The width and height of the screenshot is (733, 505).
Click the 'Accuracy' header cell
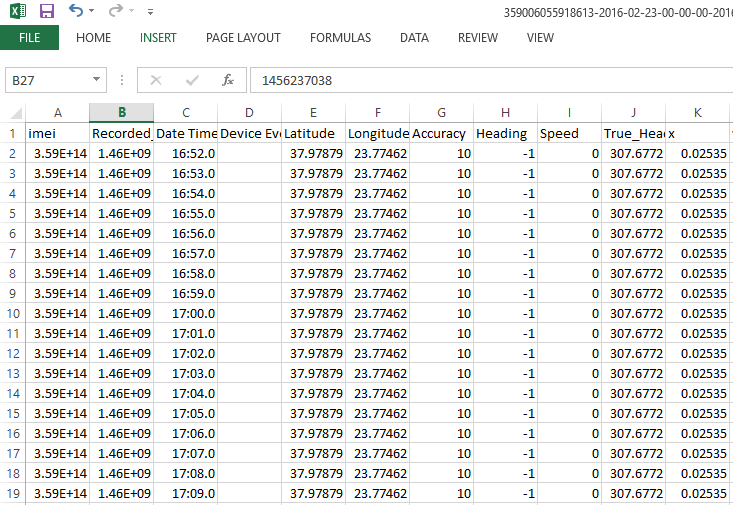click(442, 133)
